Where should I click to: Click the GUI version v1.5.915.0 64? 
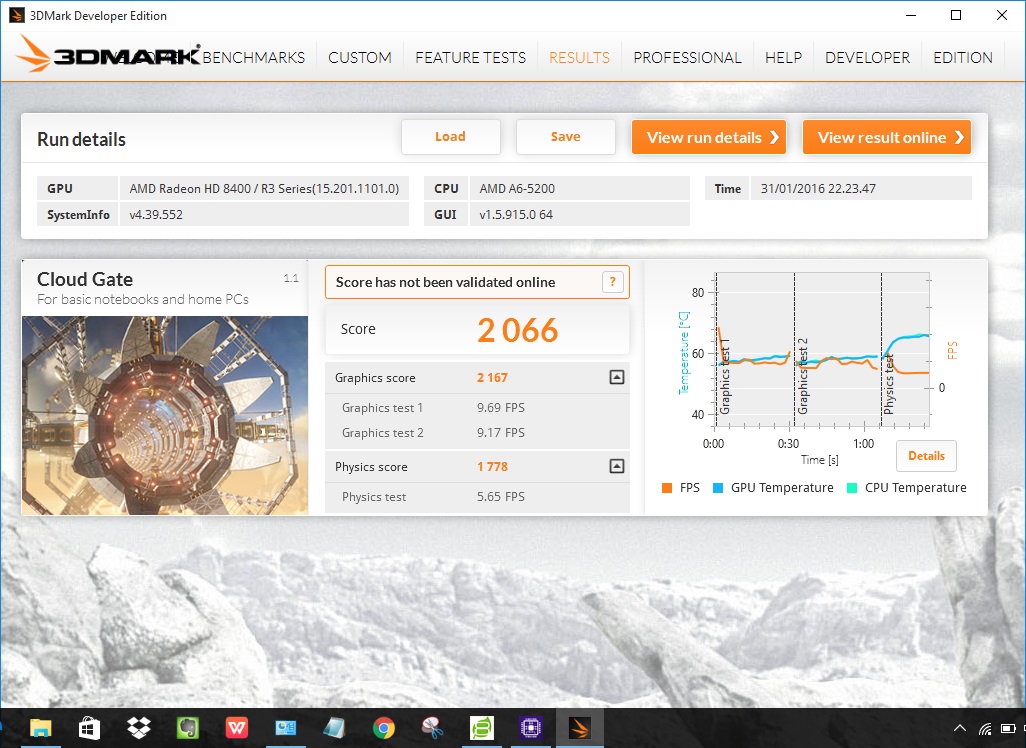point(516,215)
